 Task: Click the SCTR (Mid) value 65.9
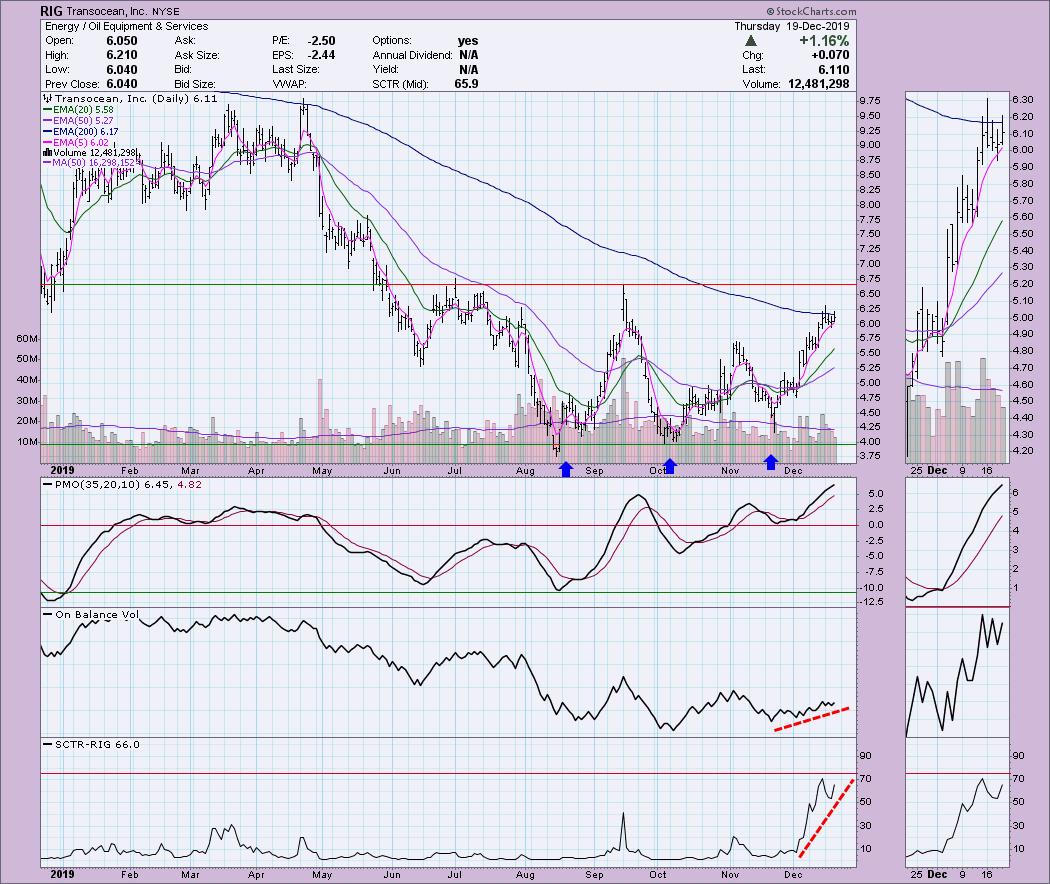466,84
